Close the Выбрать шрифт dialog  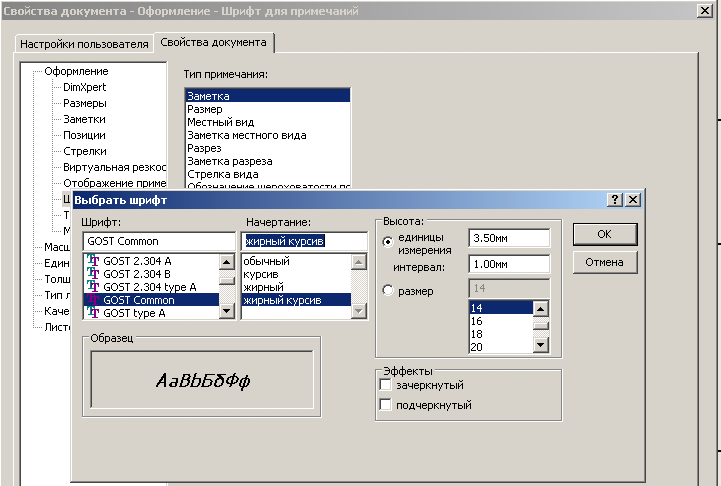tap(633, 200)
